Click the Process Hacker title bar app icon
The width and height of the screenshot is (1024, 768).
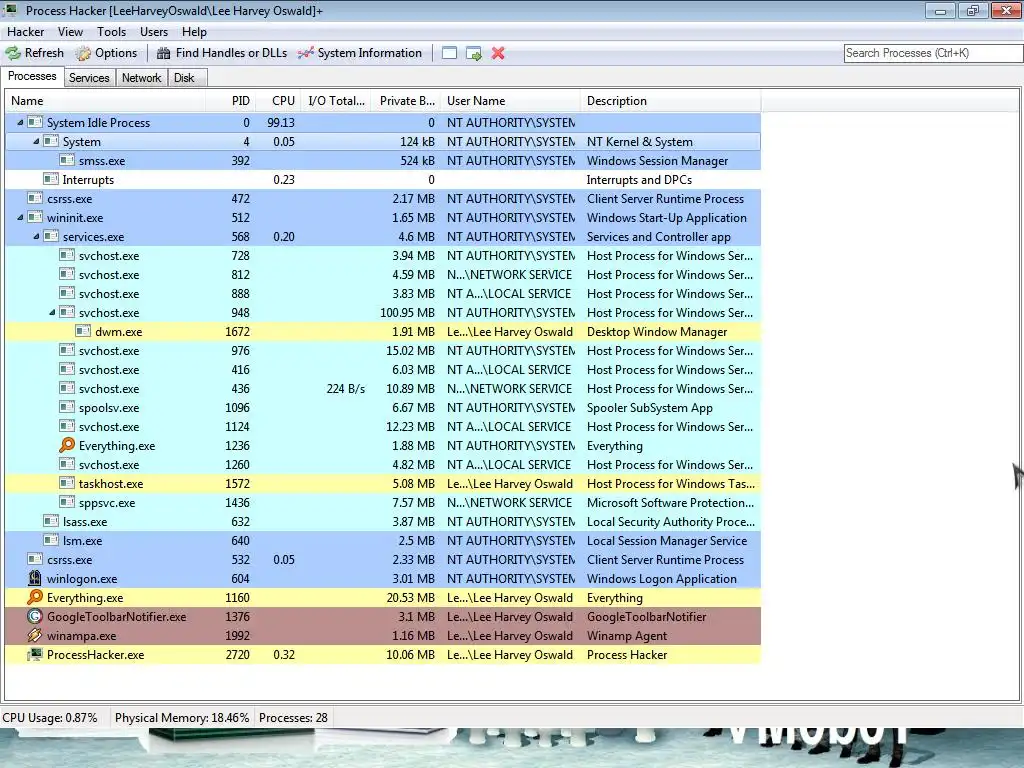click(x=10, y=10)
